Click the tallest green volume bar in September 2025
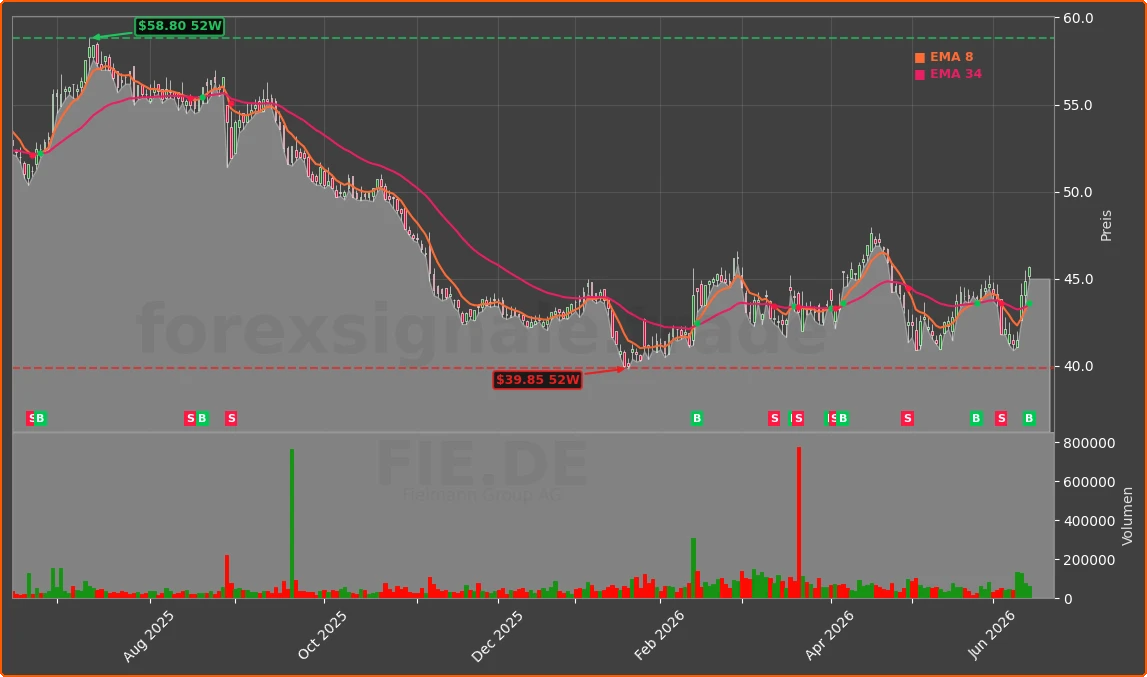Image resolution: width=1147 pixels, height=677 pixels. [x=292, y=524]
